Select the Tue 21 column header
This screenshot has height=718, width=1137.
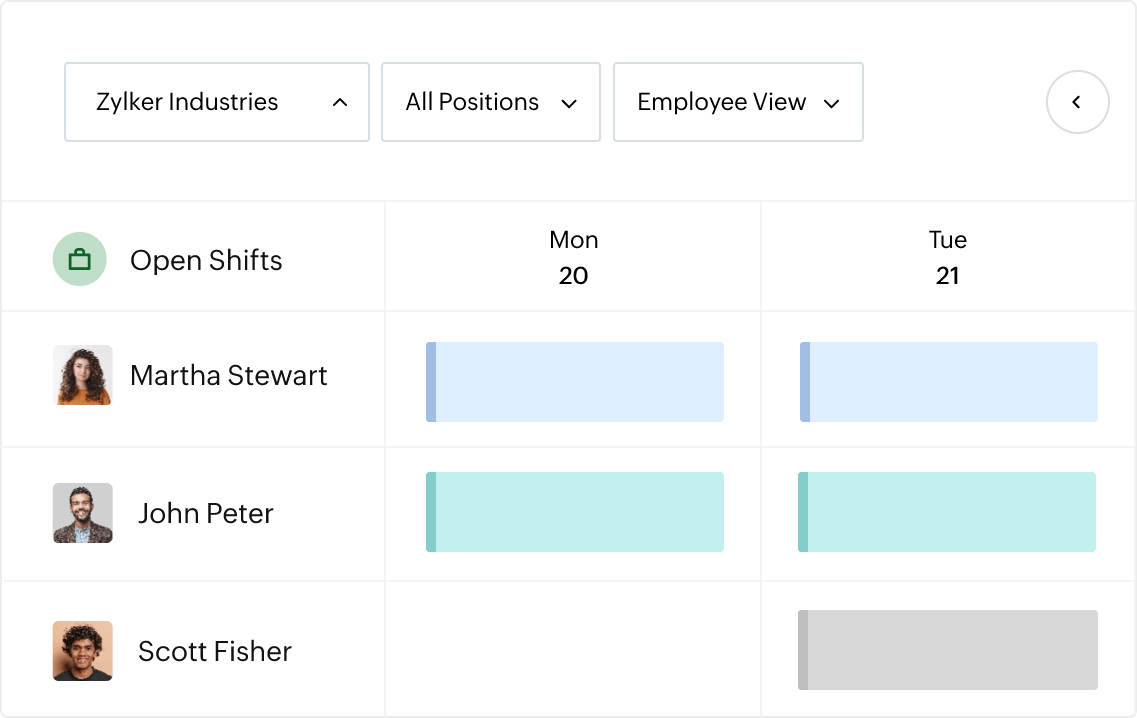[x=947, y=257]
